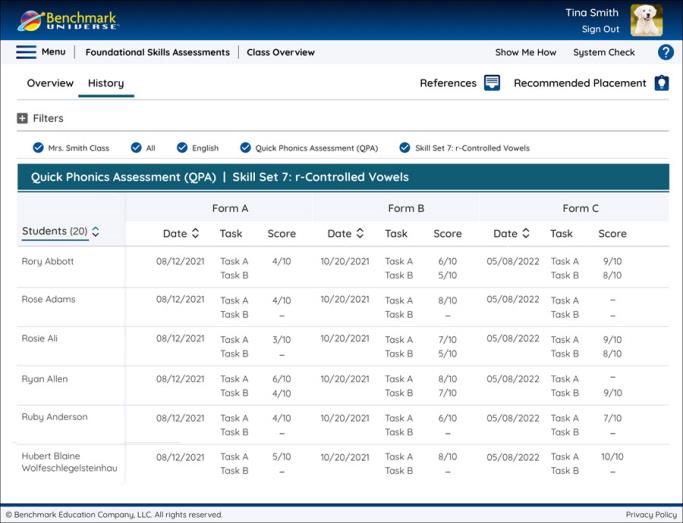Sort by Form B Date arrows
The width and height of the screenshot is (683, 523).
point(360,233)
